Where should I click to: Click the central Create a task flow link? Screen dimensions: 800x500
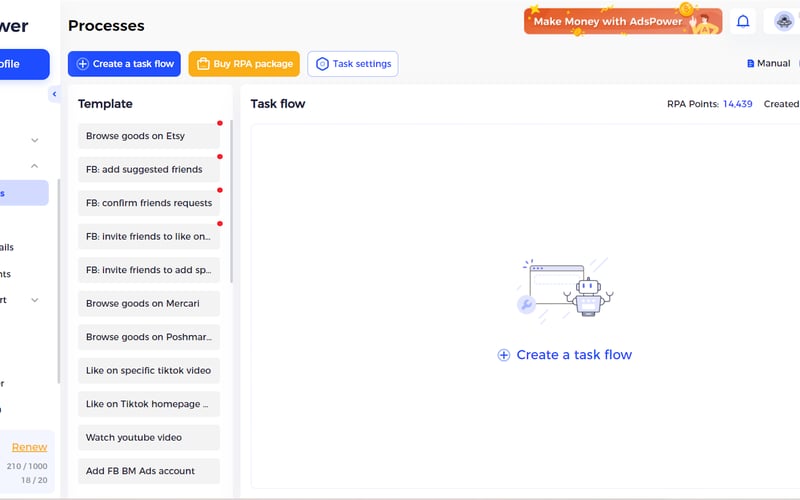[565, 355]
